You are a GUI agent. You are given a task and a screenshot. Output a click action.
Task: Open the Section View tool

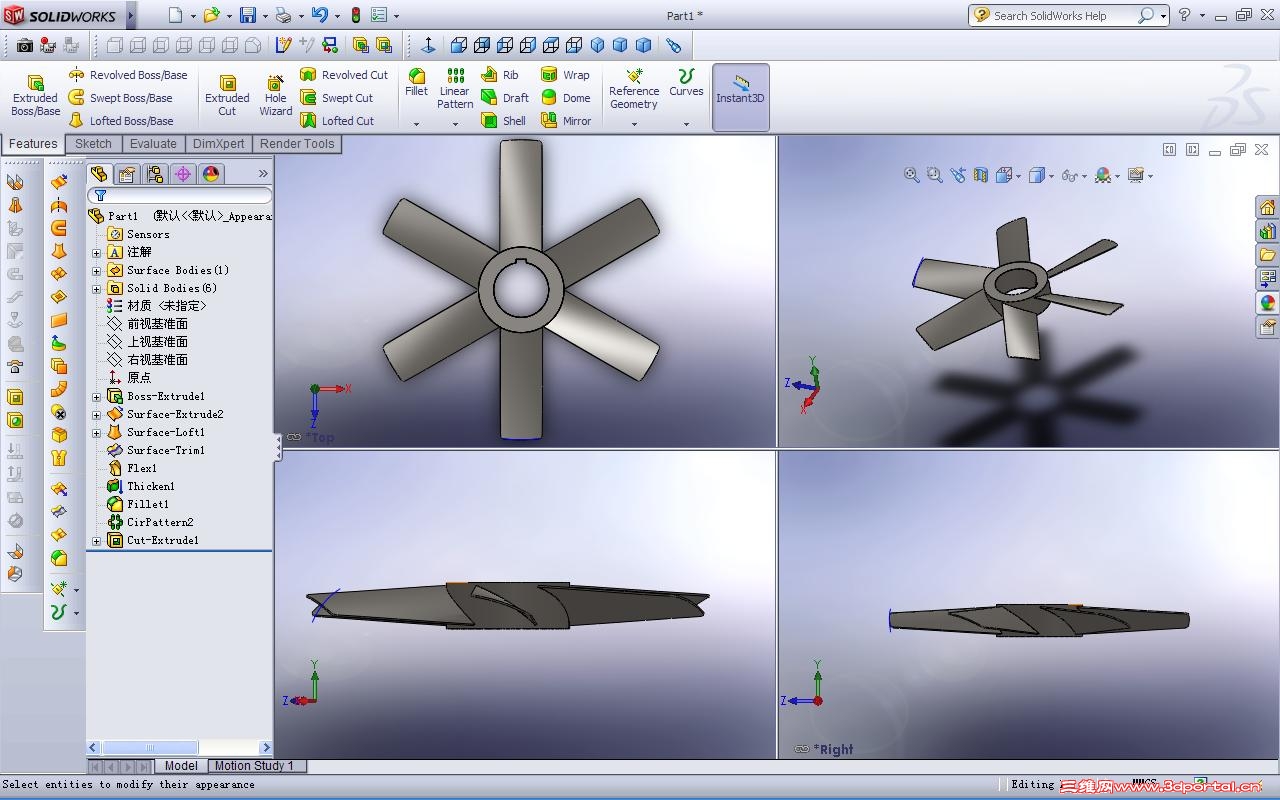pyautogui.click(x=980, y=175)
